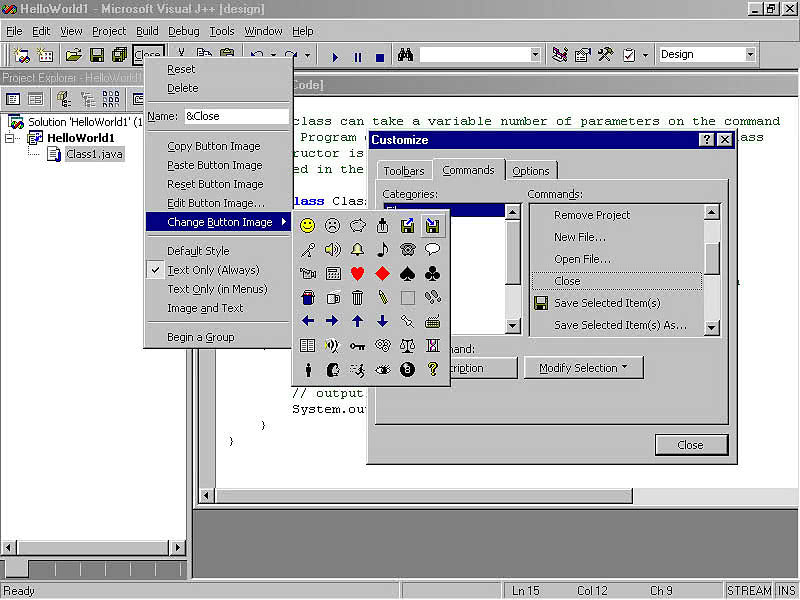The image size is (800, 600).
Task: Click the Find binoculars toolbar icon
Action: coord(405,55)
